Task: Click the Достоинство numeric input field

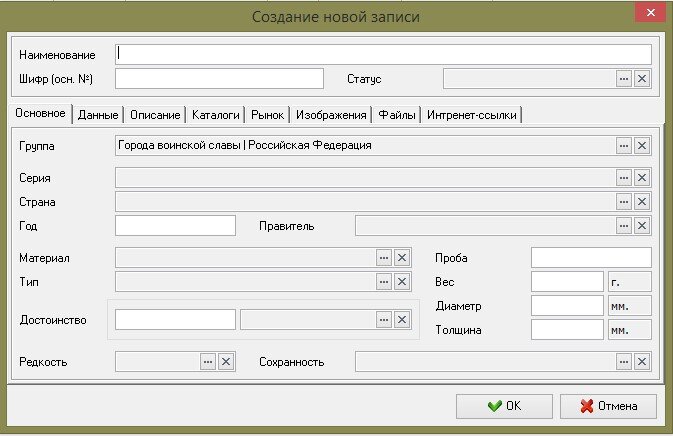Action: pyautogui.click(x=176, y=320)
